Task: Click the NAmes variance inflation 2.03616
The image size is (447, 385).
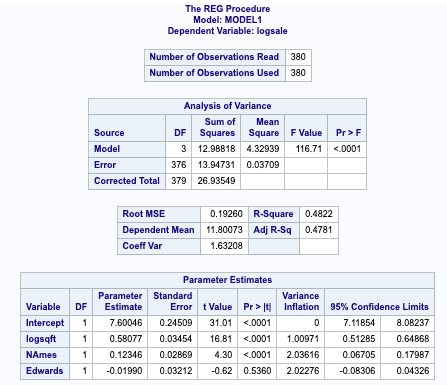Action: click(303, 355)
